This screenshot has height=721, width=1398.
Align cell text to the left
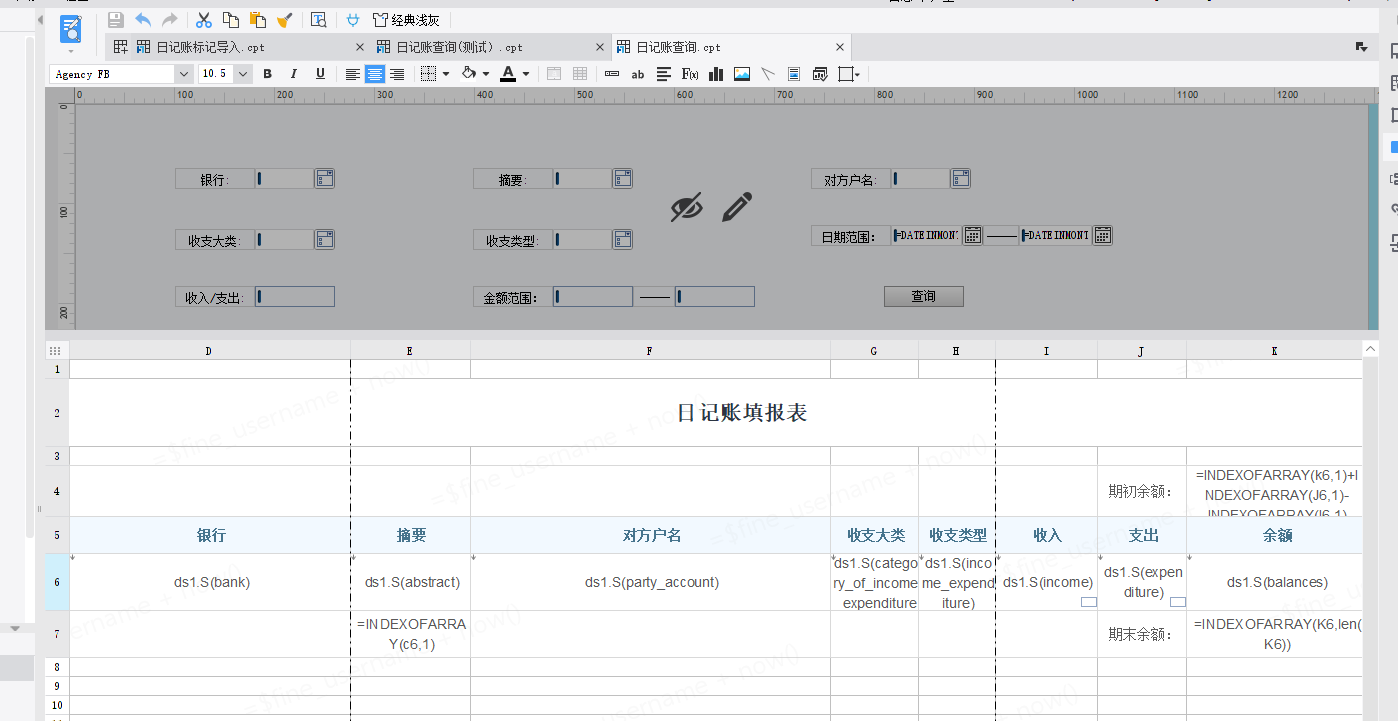tap(353, 74)
